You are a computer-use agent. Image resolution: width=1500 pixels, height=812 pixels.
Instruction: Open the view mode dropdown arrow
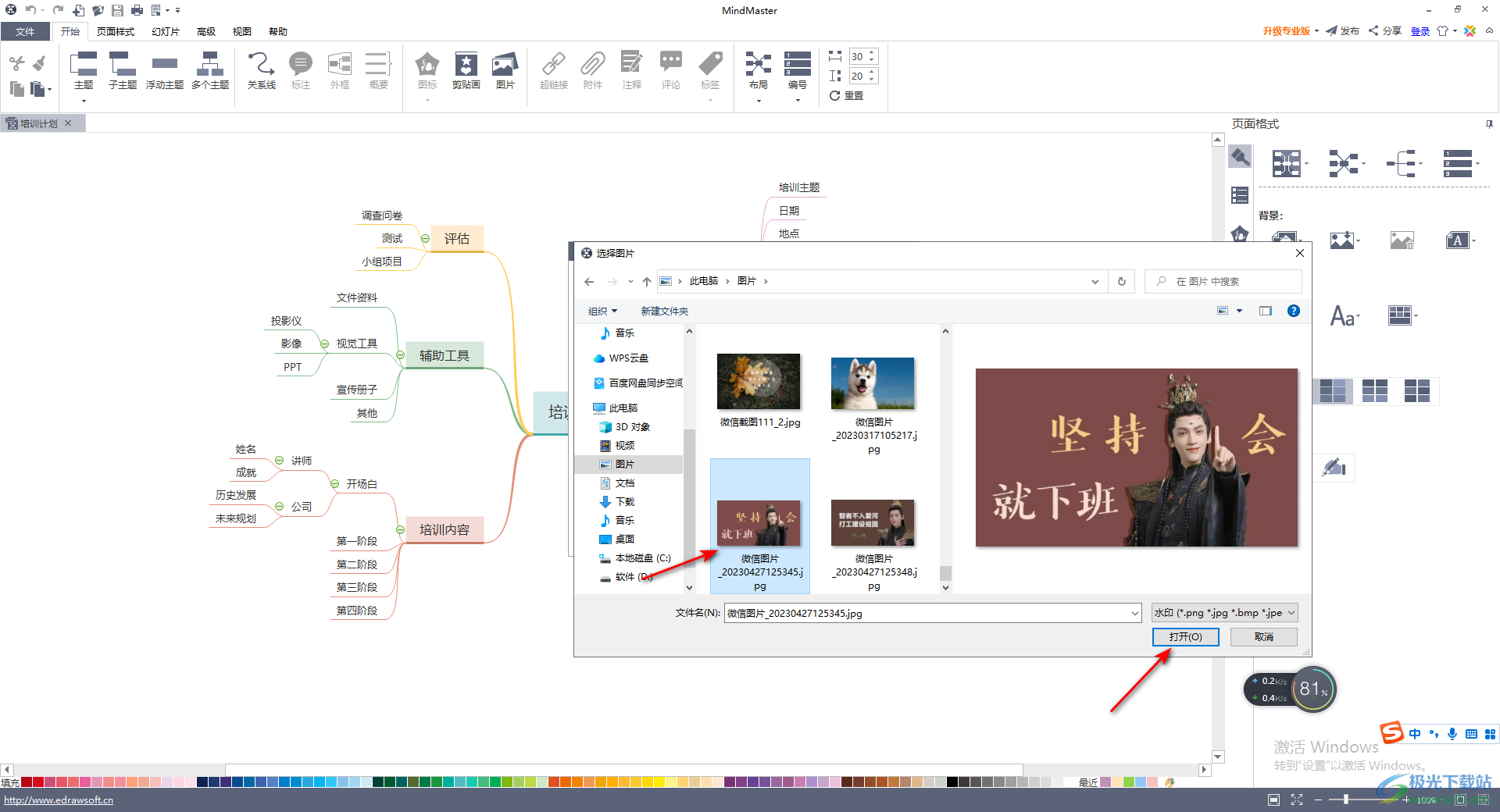1240,311
